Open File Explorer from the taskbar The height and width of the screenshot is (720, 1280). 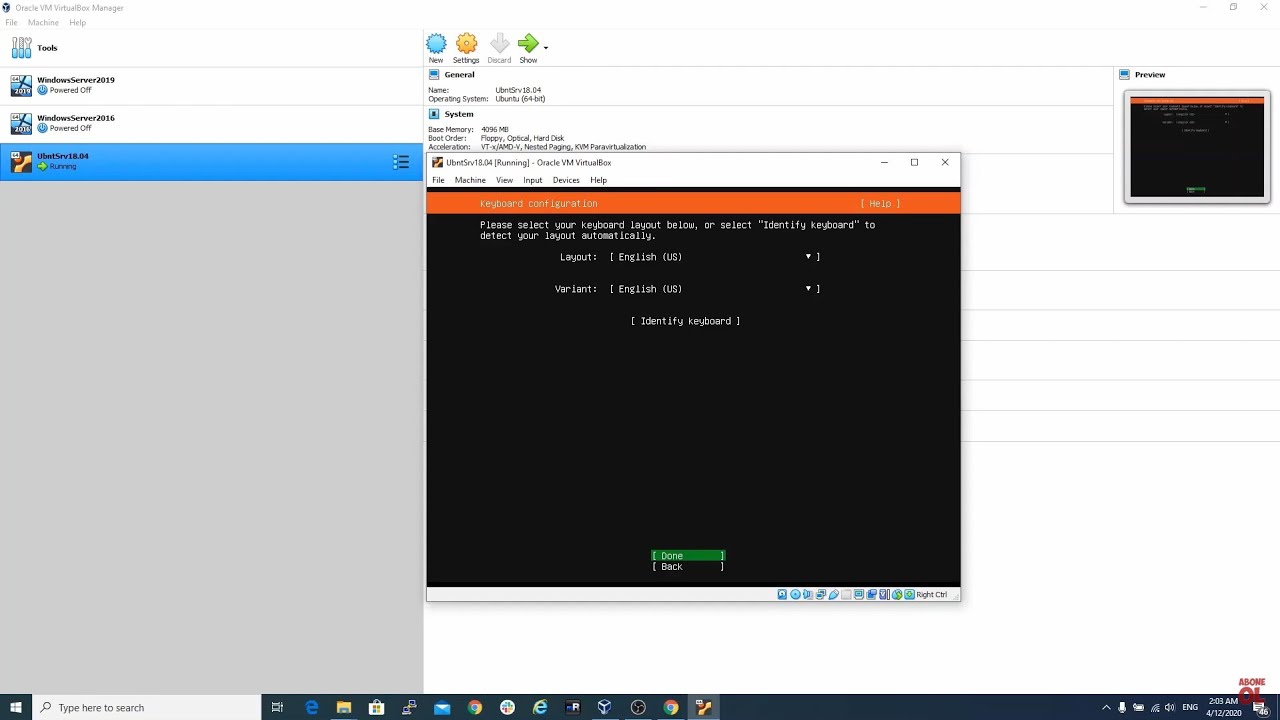click(344, 707)
